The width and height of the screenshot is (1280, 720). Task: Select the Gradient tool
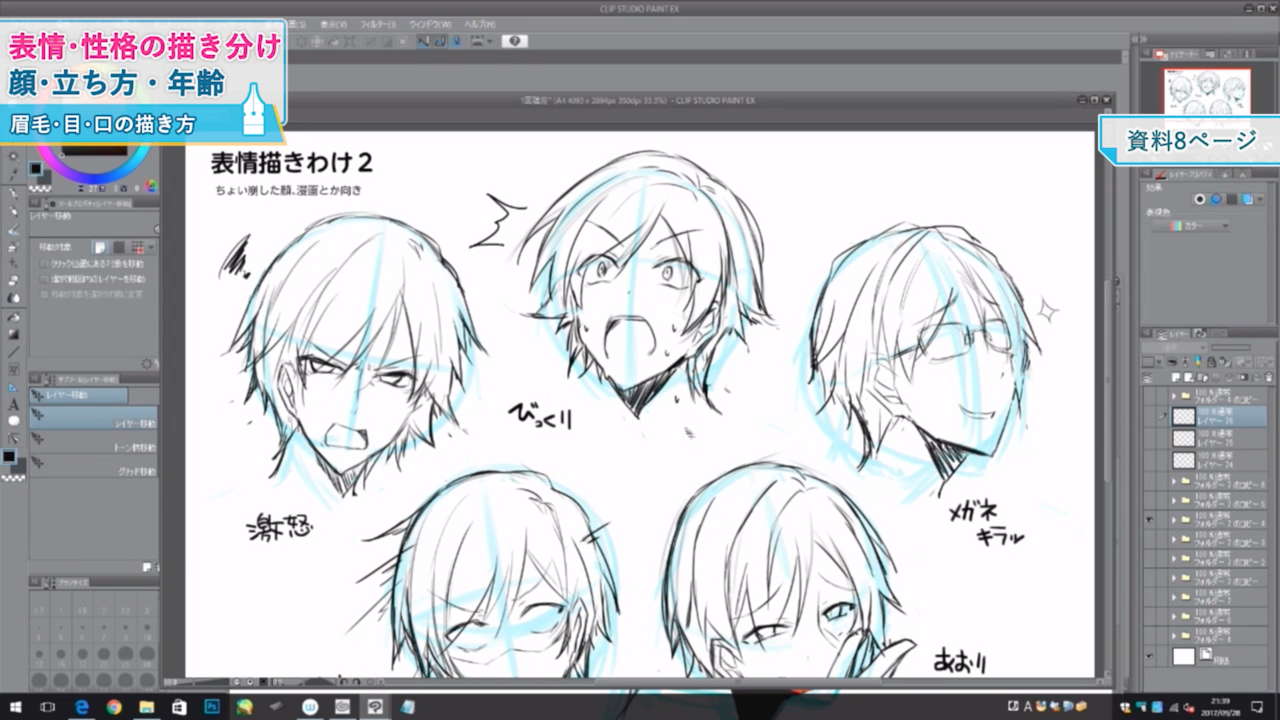pos(13,333)
